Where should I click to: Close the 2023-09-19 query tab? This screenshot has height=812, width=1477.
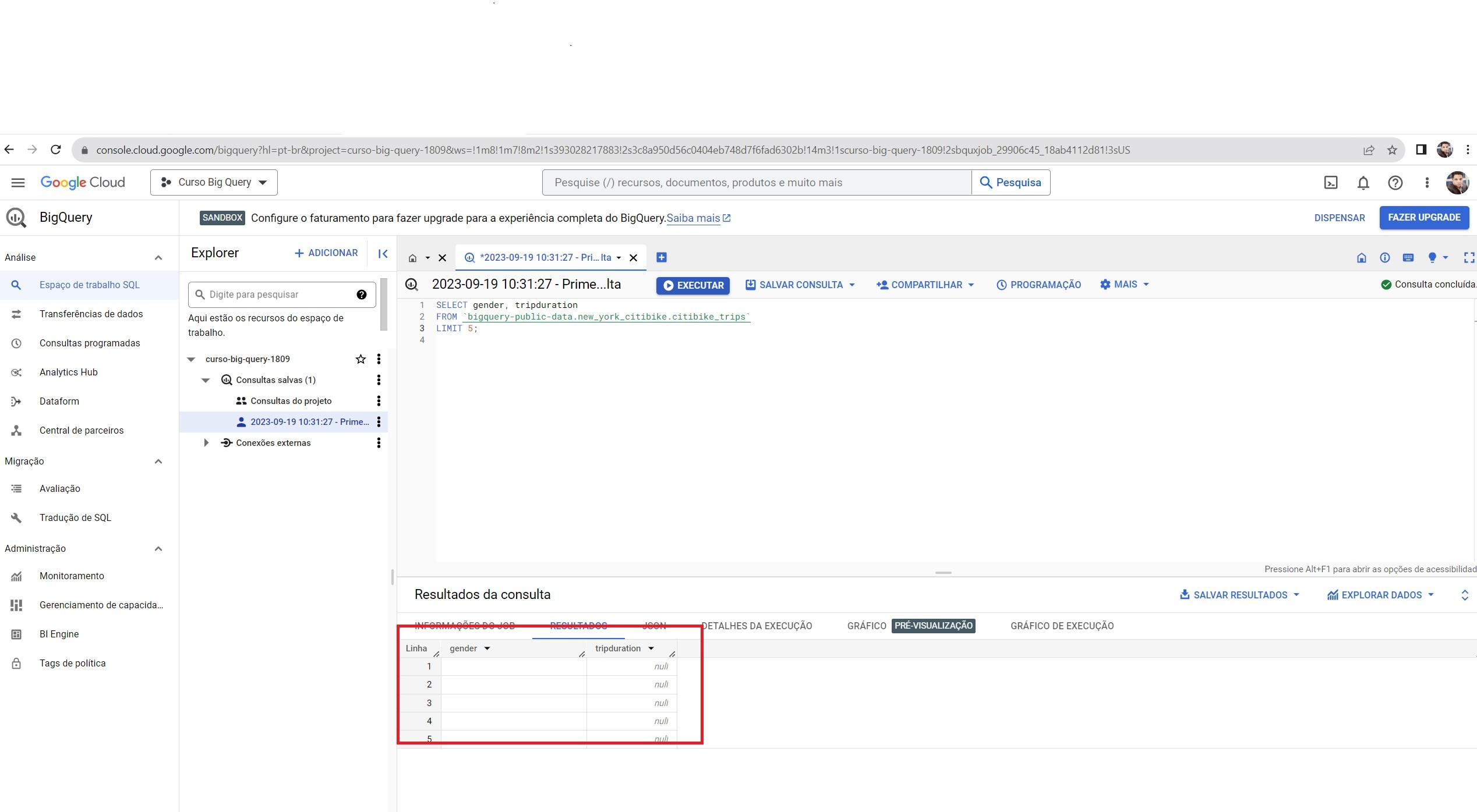[x=634, y=258]
